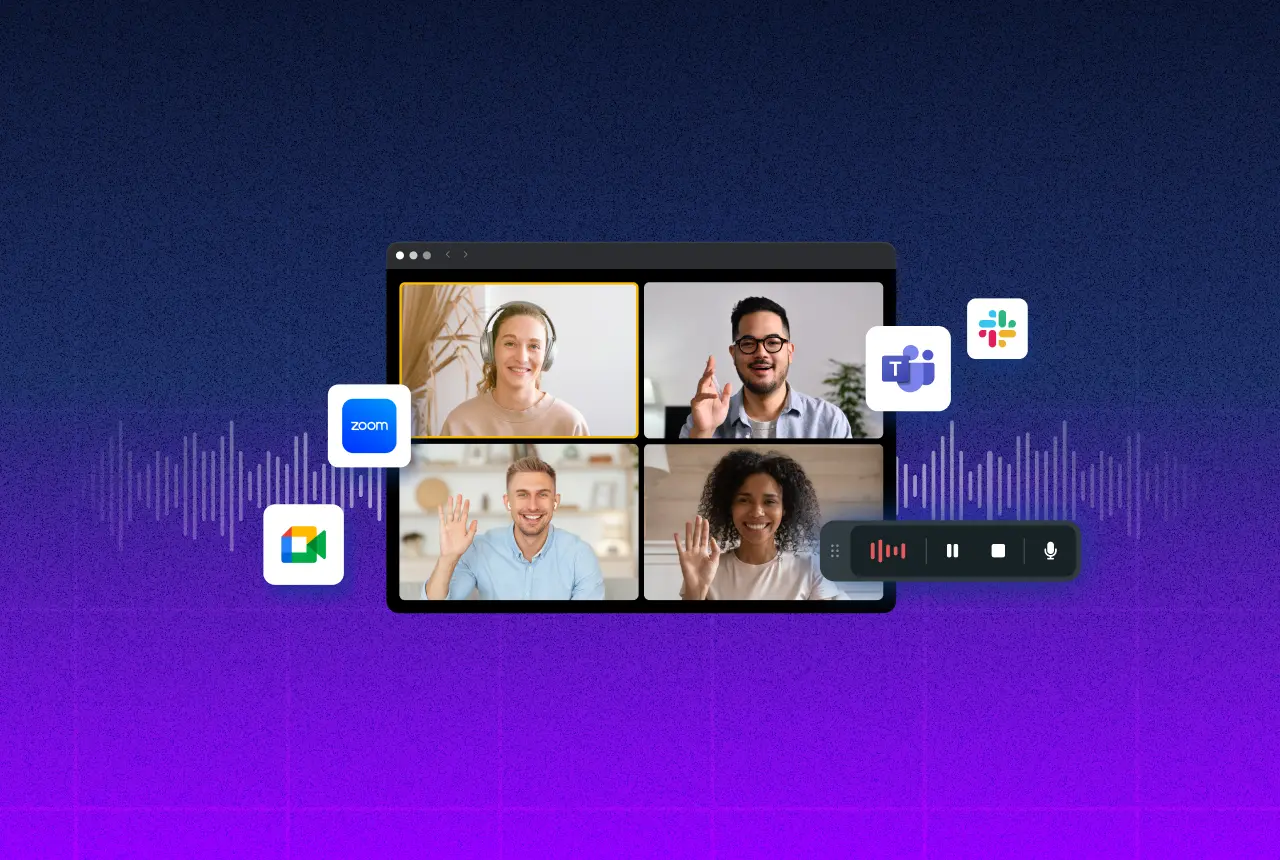1280x860 pixels.
Task: Click the man raising his hand tile
Action: (763, 360)
